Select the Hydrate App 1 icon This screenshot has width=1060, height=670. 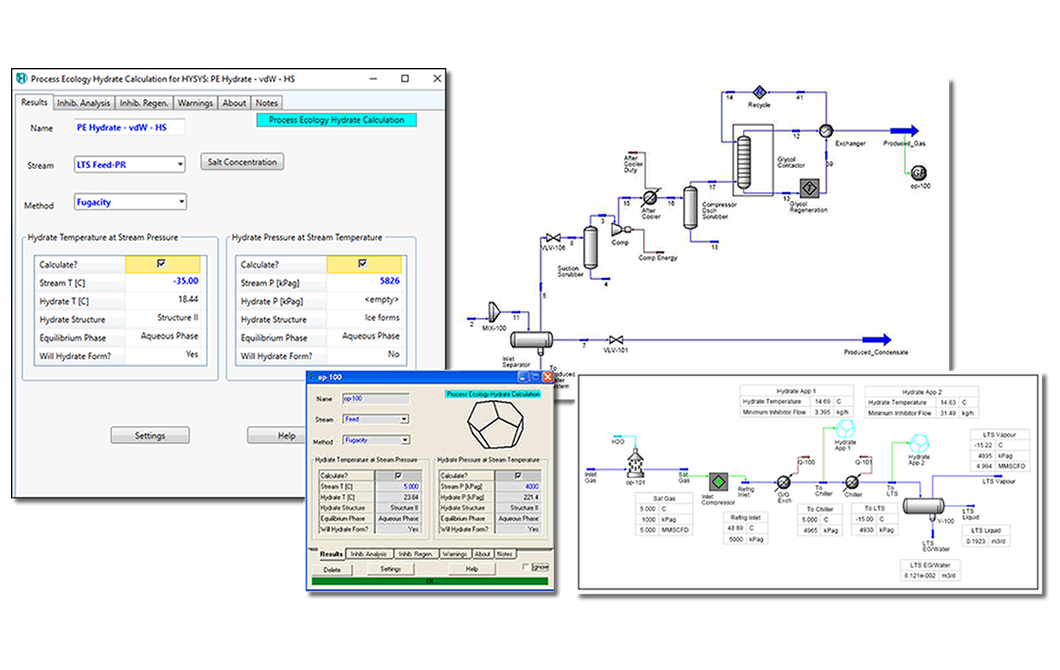(845, 429)
